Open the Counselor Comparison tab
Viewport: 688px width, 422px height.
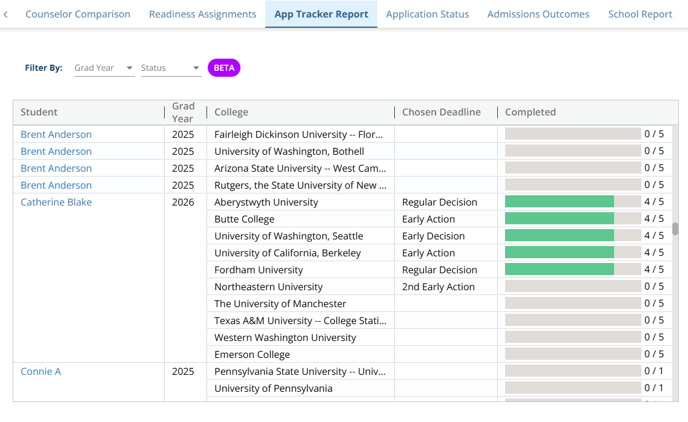tap(78, 14)
